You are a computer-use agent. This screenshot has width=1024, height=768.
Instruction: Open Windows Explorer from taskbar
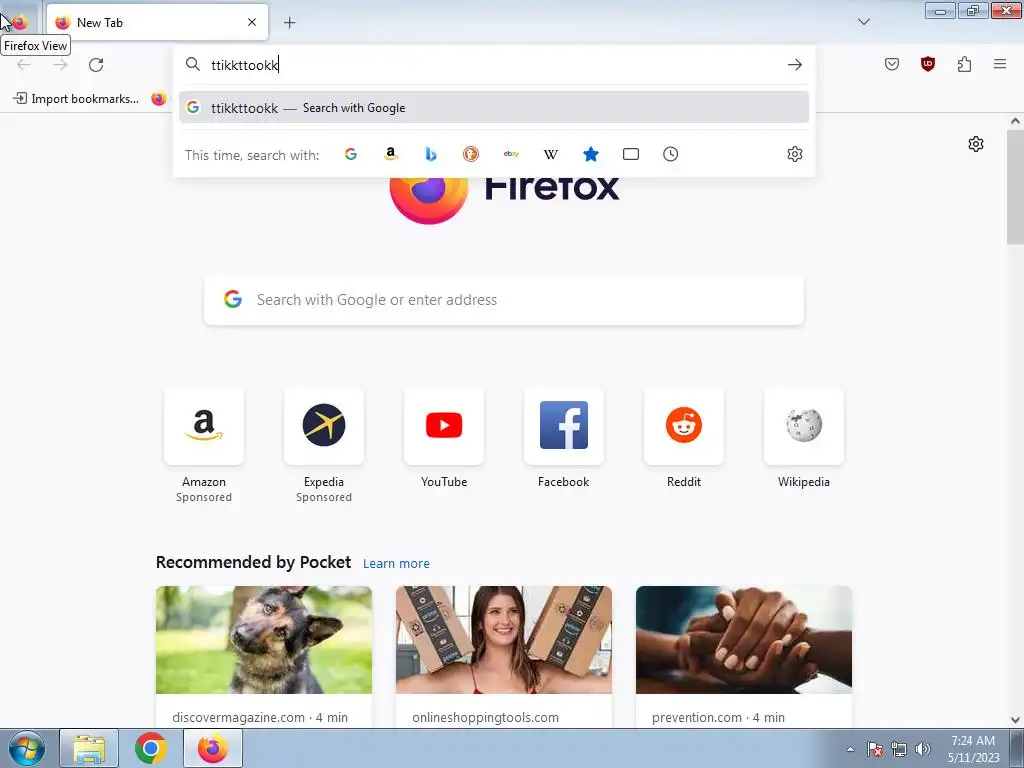[x=89, y=748]
